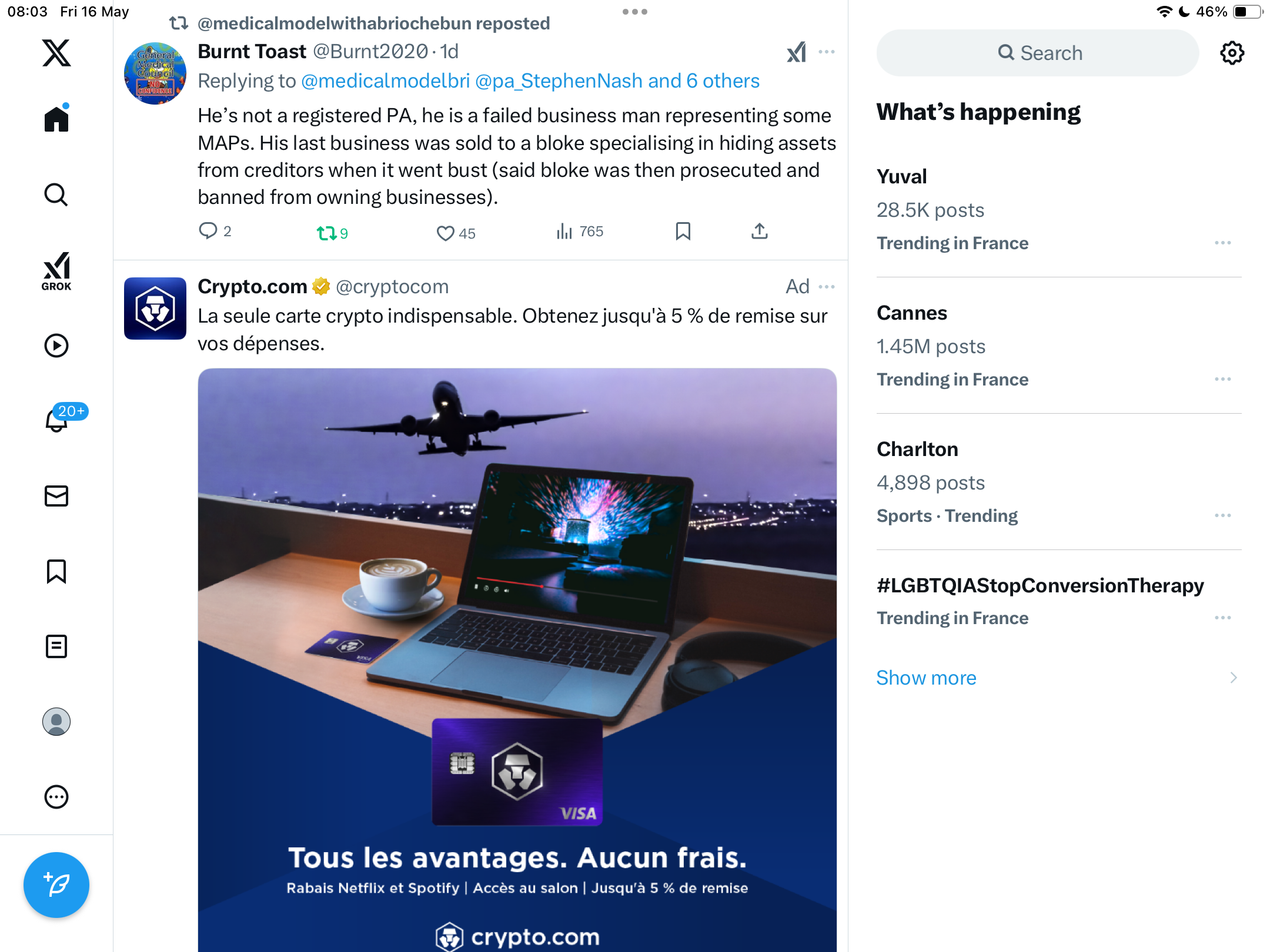Open the Grok sidebar icon

click(x=56, y=271)
